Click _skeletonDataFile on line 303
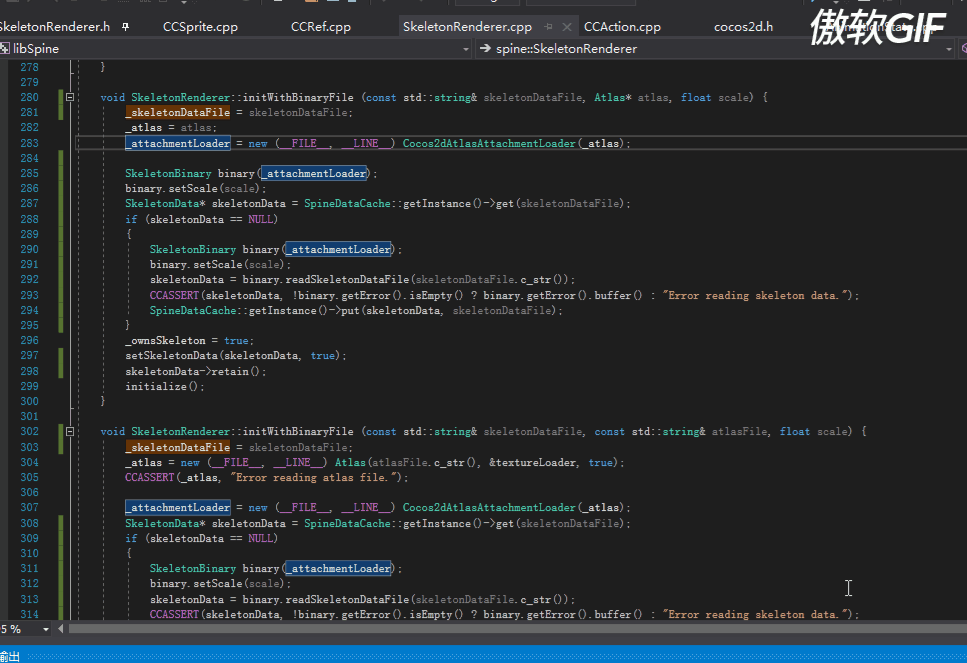This screenshot has width=967, height=663. (178, 447)
